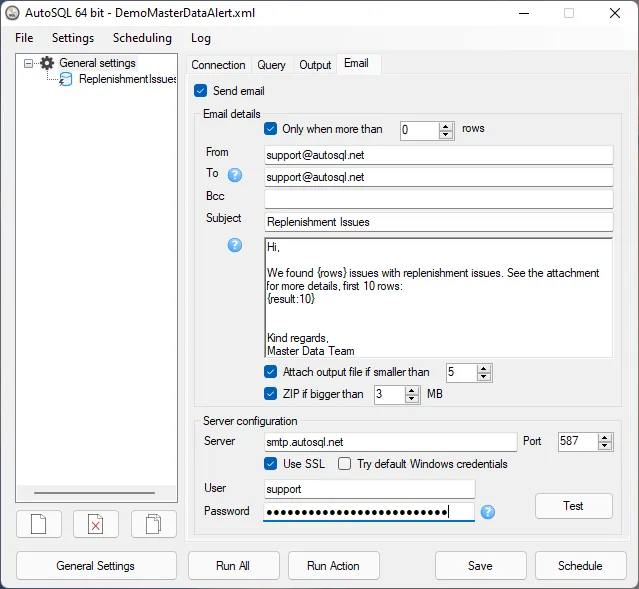Click the help icon beside email body
The image size is (639, 589).
coord(235,245)
